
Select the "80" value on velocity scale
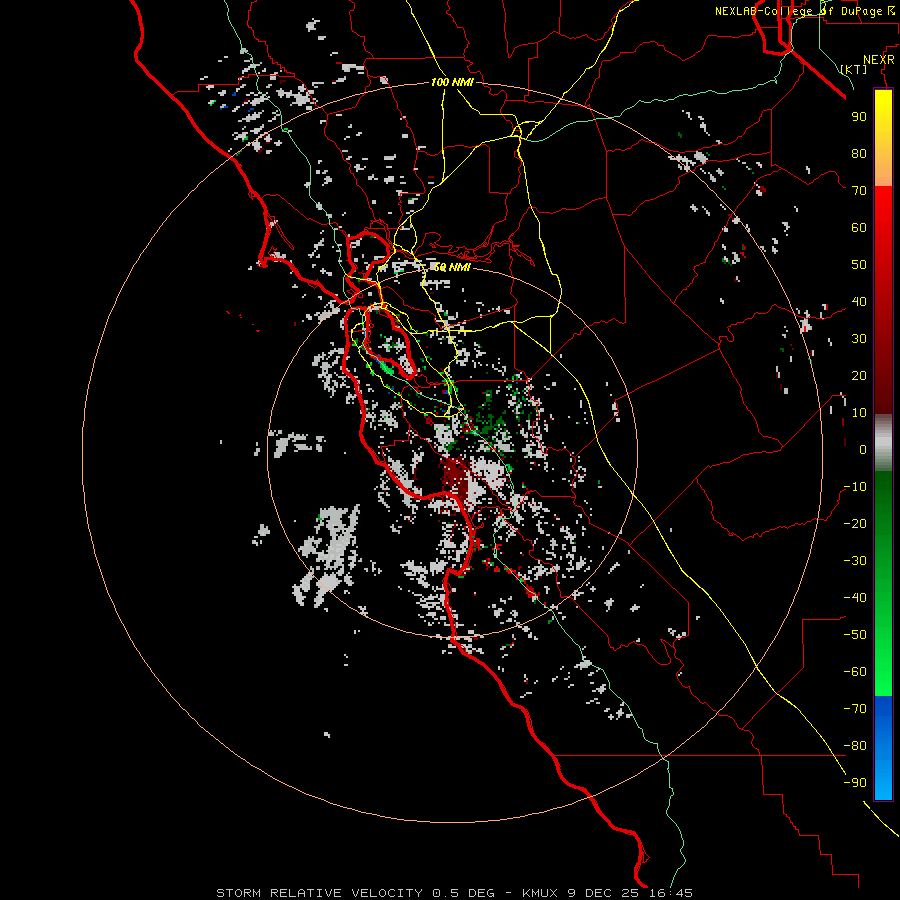tap(859, 153)
